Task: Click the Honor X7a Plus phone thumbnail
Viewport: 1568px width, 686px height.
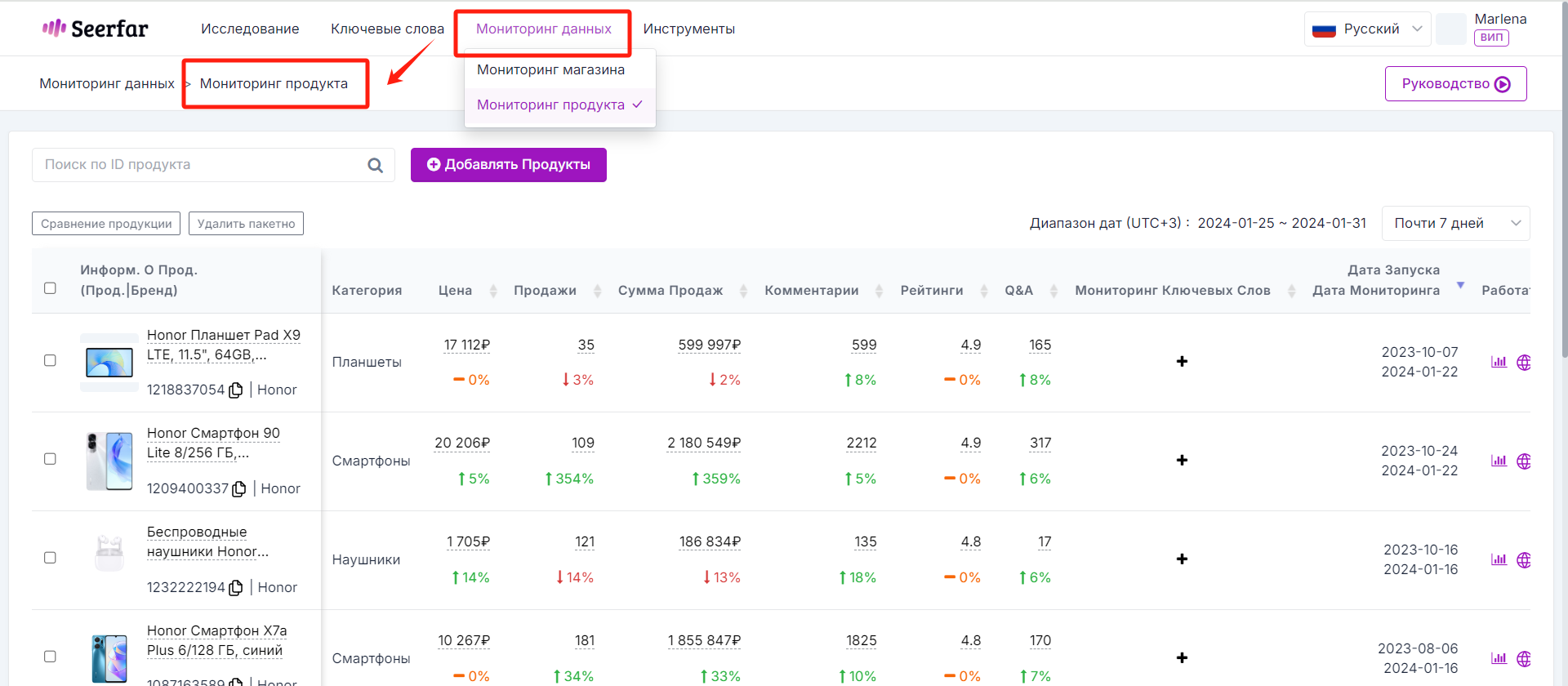Action: [x=109, y=657]
